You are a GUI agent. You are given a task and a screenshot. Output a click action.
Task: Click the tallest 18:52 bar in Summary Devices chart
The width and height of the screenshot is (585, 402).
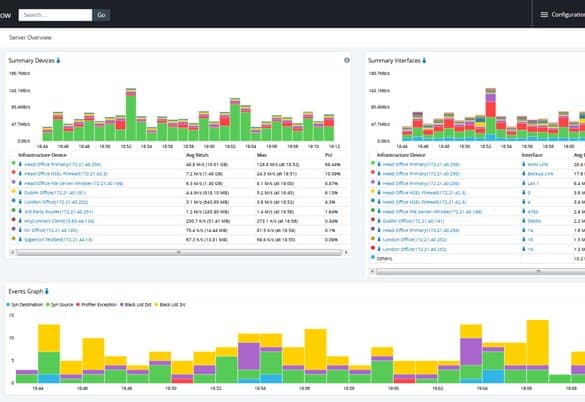[131, 115]
